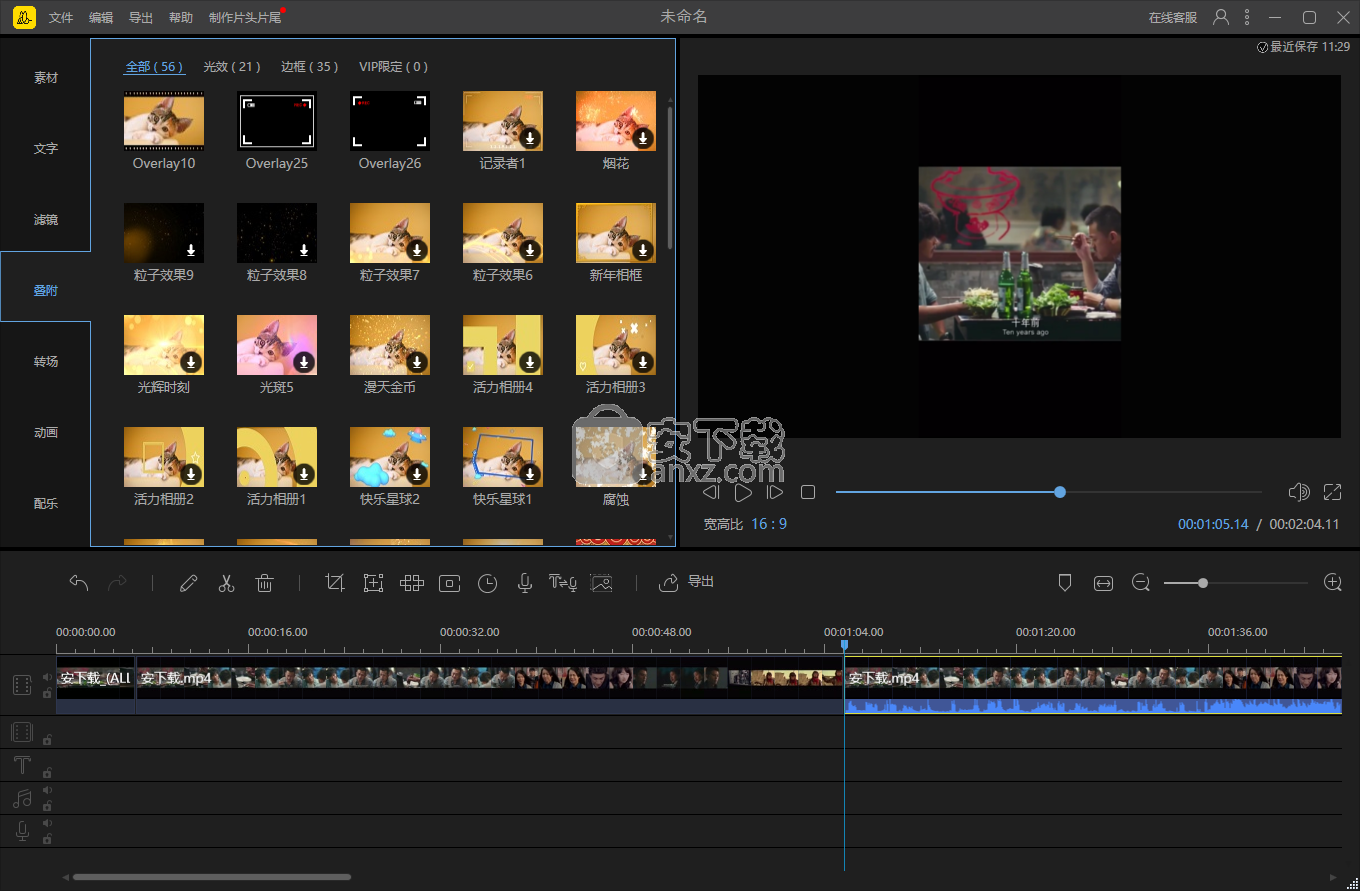Lock the overlay video track
This screenshot has height=891, width=1360.
(x=46, y=740)
